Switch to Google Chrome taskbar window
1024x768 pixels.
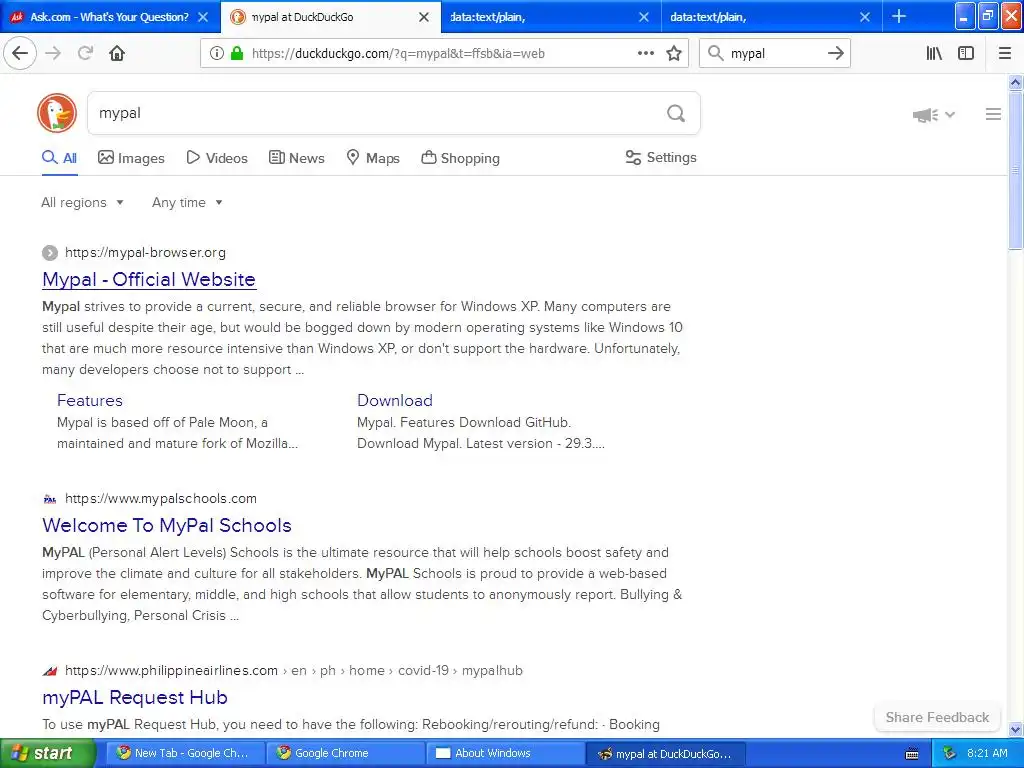pos(345,754)
